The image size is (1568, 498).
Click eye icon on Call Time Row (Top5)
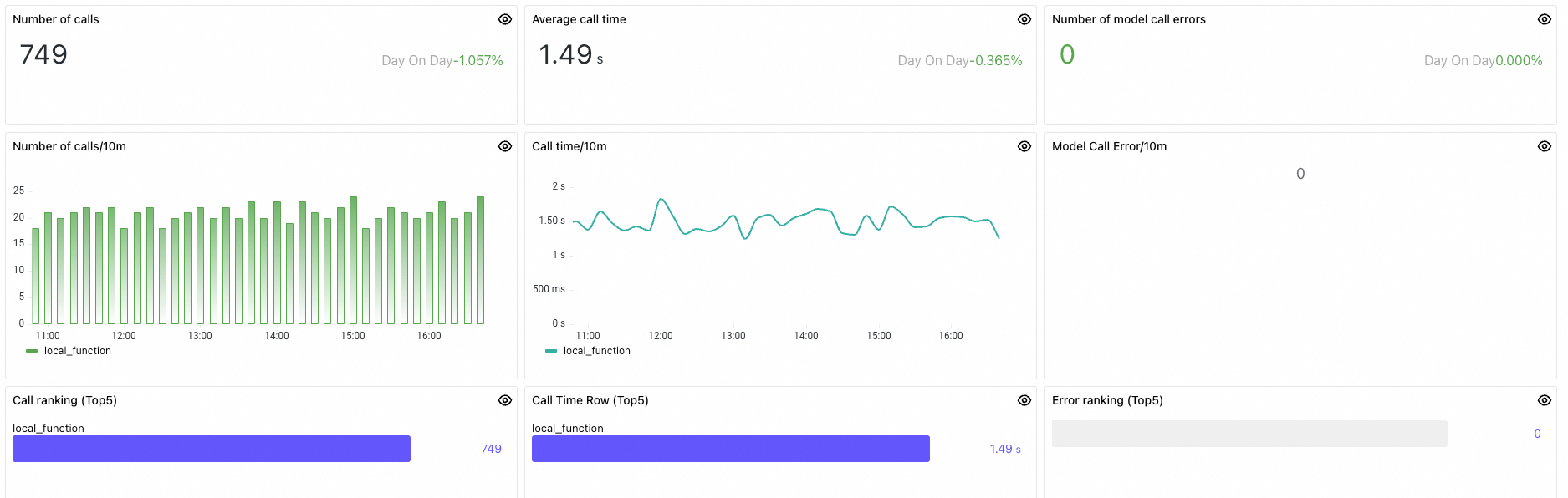(x=1024, y=400)
